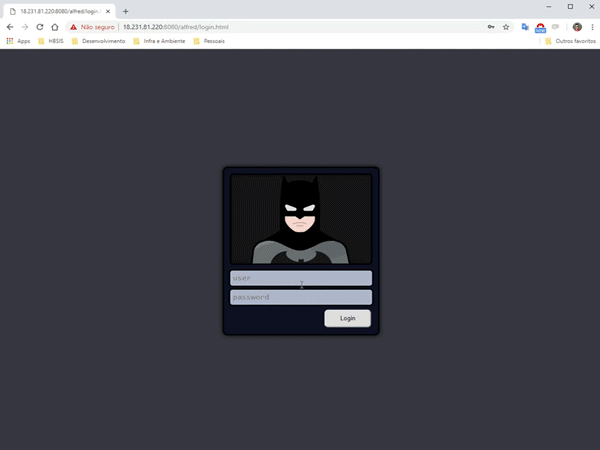This screenshot has height=450, width=600.
Task: Bookmark this page with the star
Action: click(x=506, y=27)
